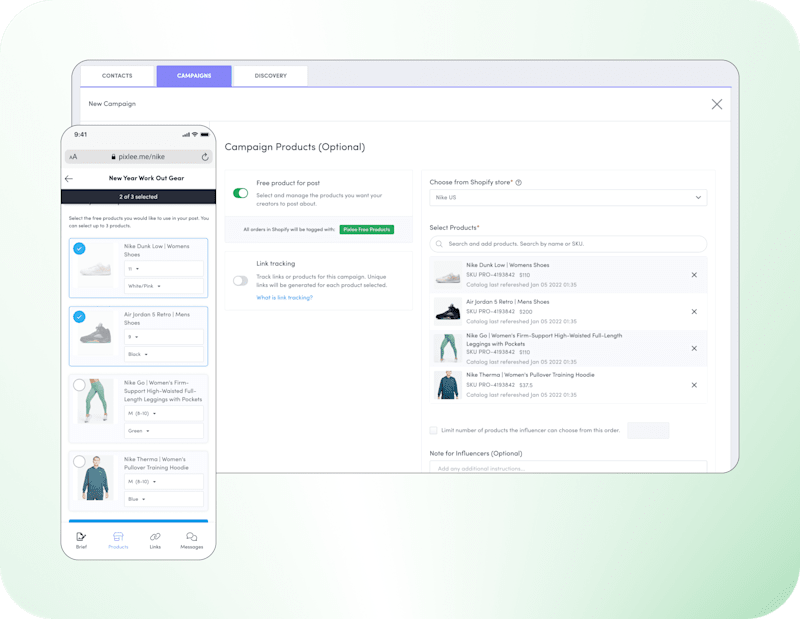Click help icon beside Shopify store label
800x619 pixels.
(x=518, y=182)
